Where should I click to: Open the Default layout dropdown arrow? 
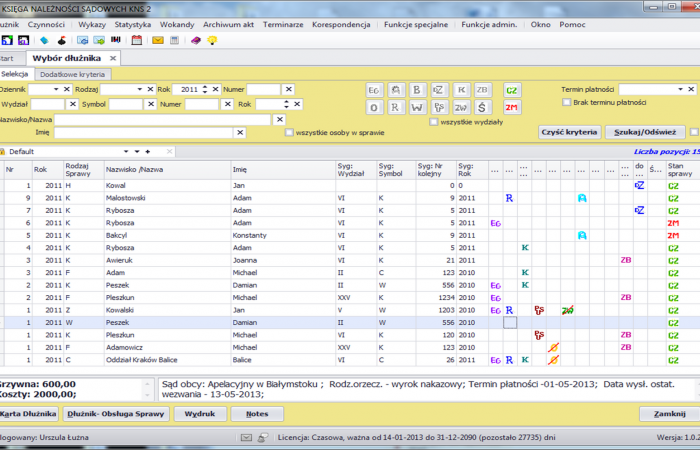click(126, 152)
